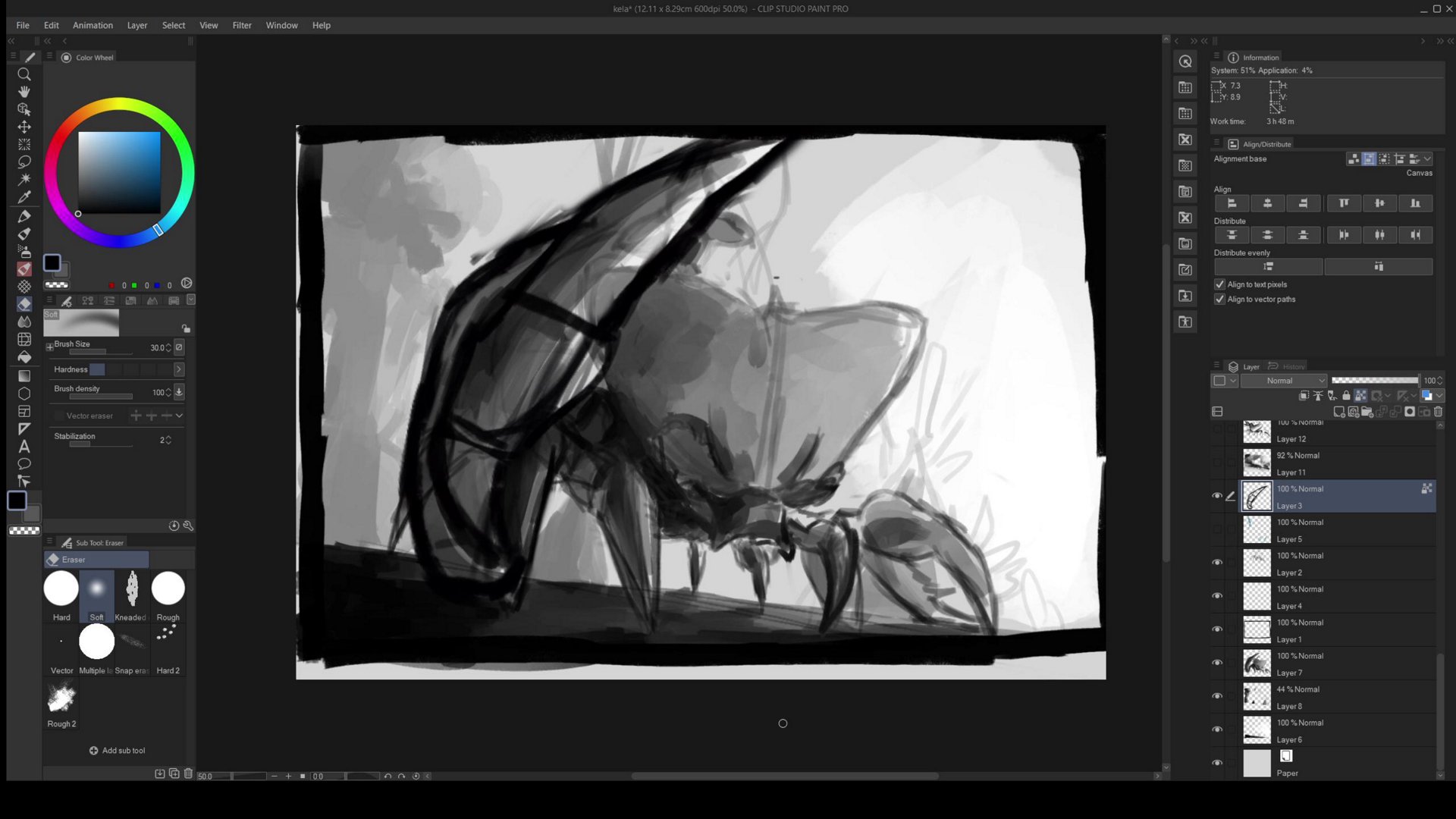Select the Eyedropper tool
Viewport: 1456px width, 819px height.
(x=24, y=197)
